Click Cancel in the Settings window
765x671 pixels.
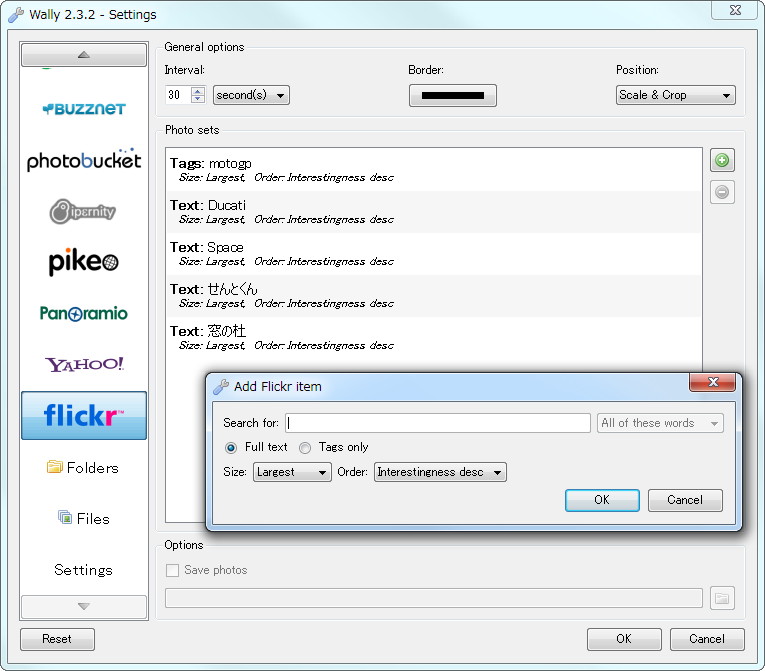pyautogui.click(x=707, y=639)
